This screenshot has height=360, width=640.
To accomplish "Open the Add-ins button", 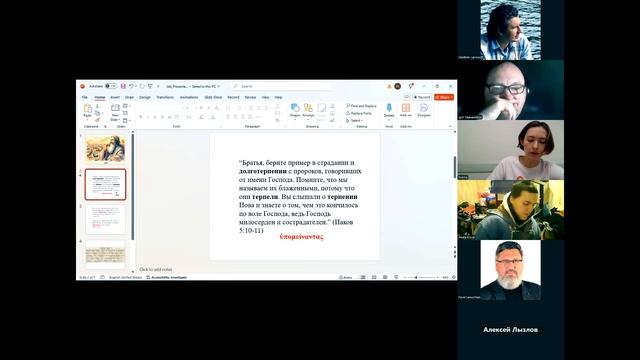I will [x=406, y=110].
